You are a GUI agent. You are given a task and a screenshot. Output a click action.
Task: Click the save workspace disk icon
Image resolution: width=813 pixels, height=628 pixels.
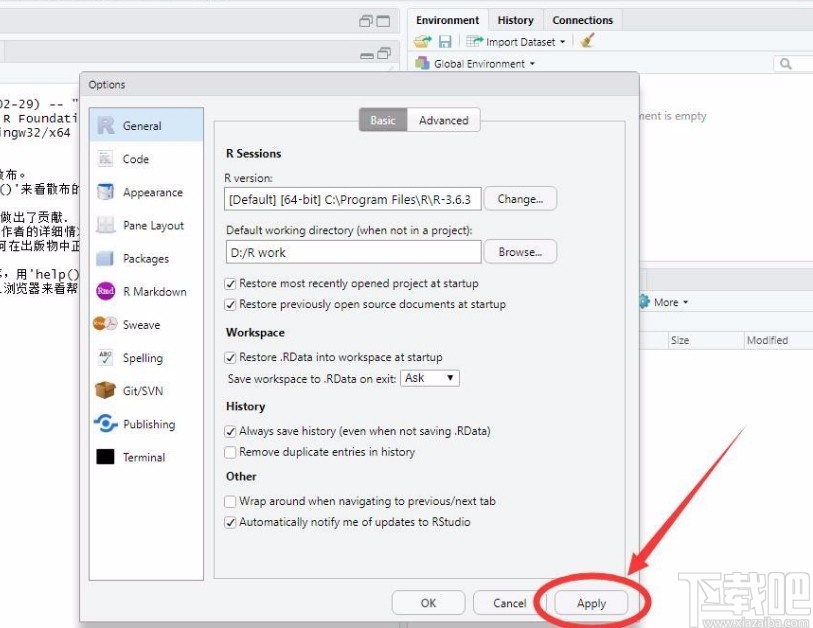click(x=445, y=41)
